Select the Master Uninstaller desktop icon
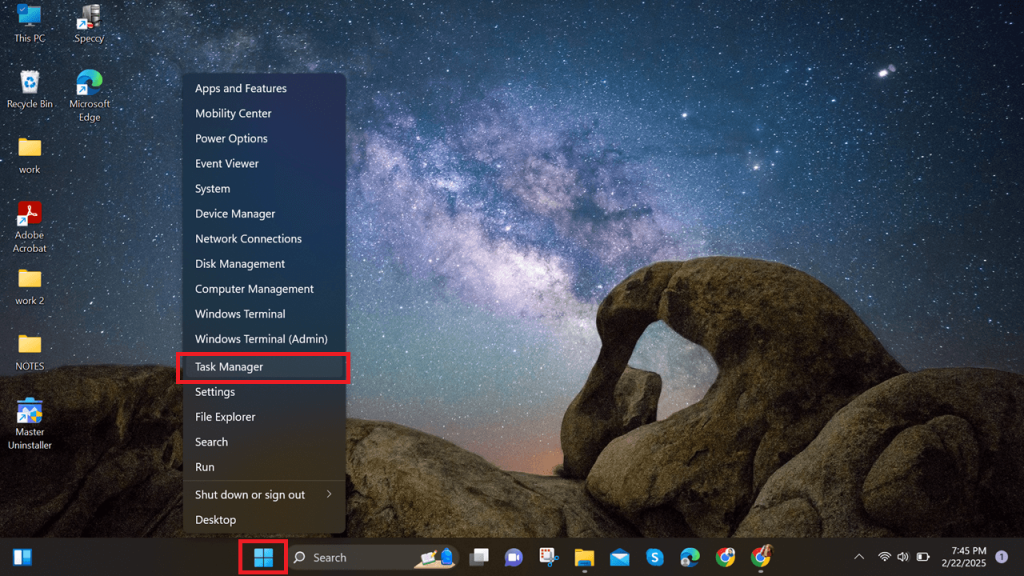1024x576 pixels. [x=29, y=424]
